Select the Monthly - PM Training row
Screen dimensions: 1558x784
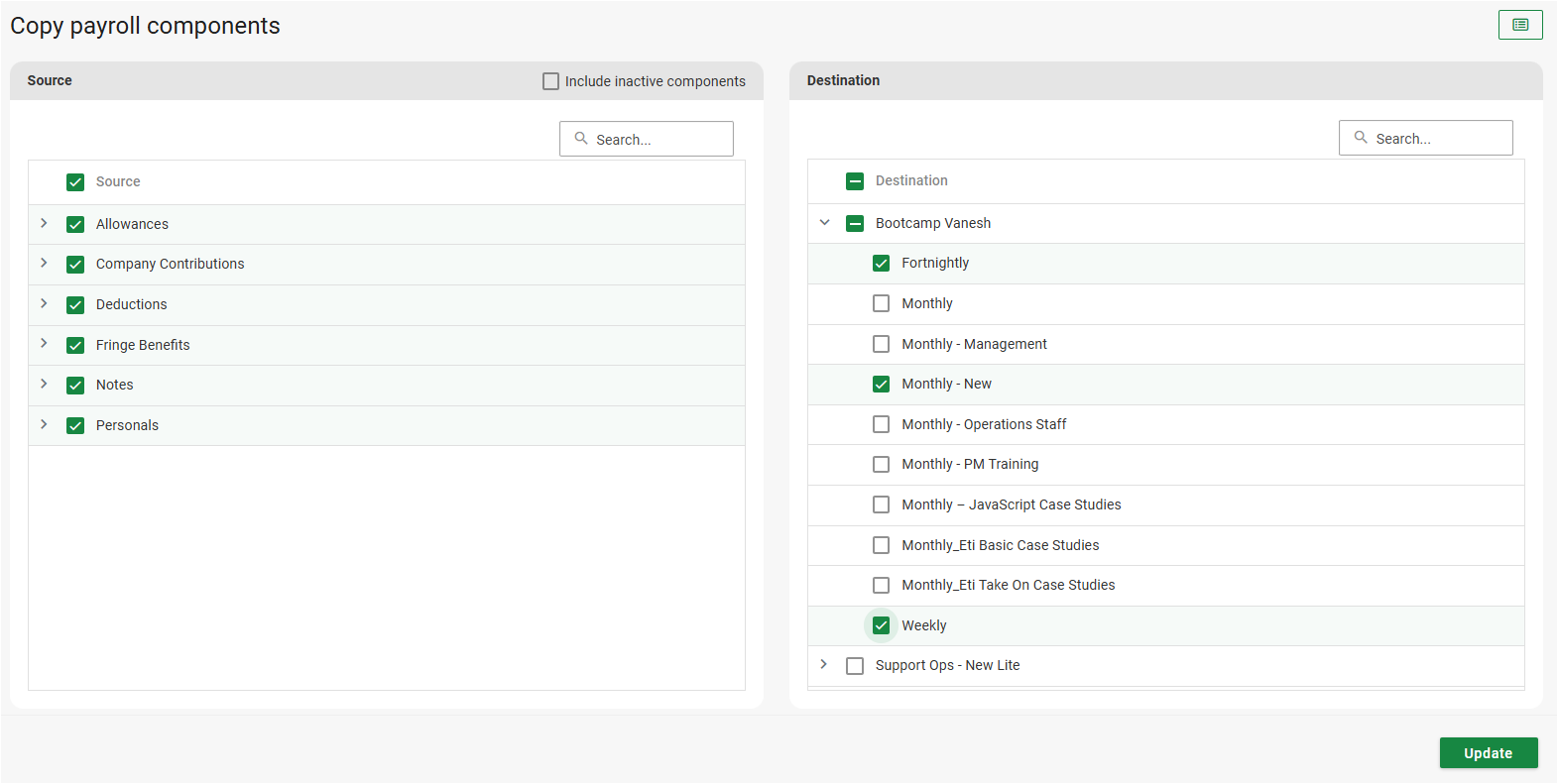click(x=970, y=464)
